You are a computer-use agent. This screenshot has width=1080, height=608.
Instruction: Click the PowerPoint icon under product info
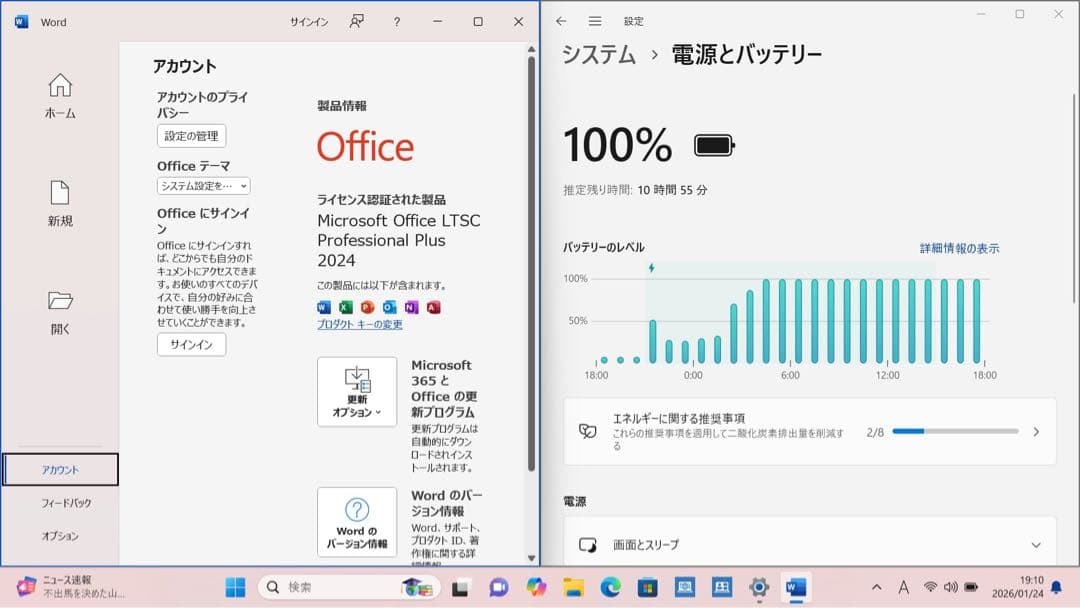pyautogui.click(x=368, y=307)
